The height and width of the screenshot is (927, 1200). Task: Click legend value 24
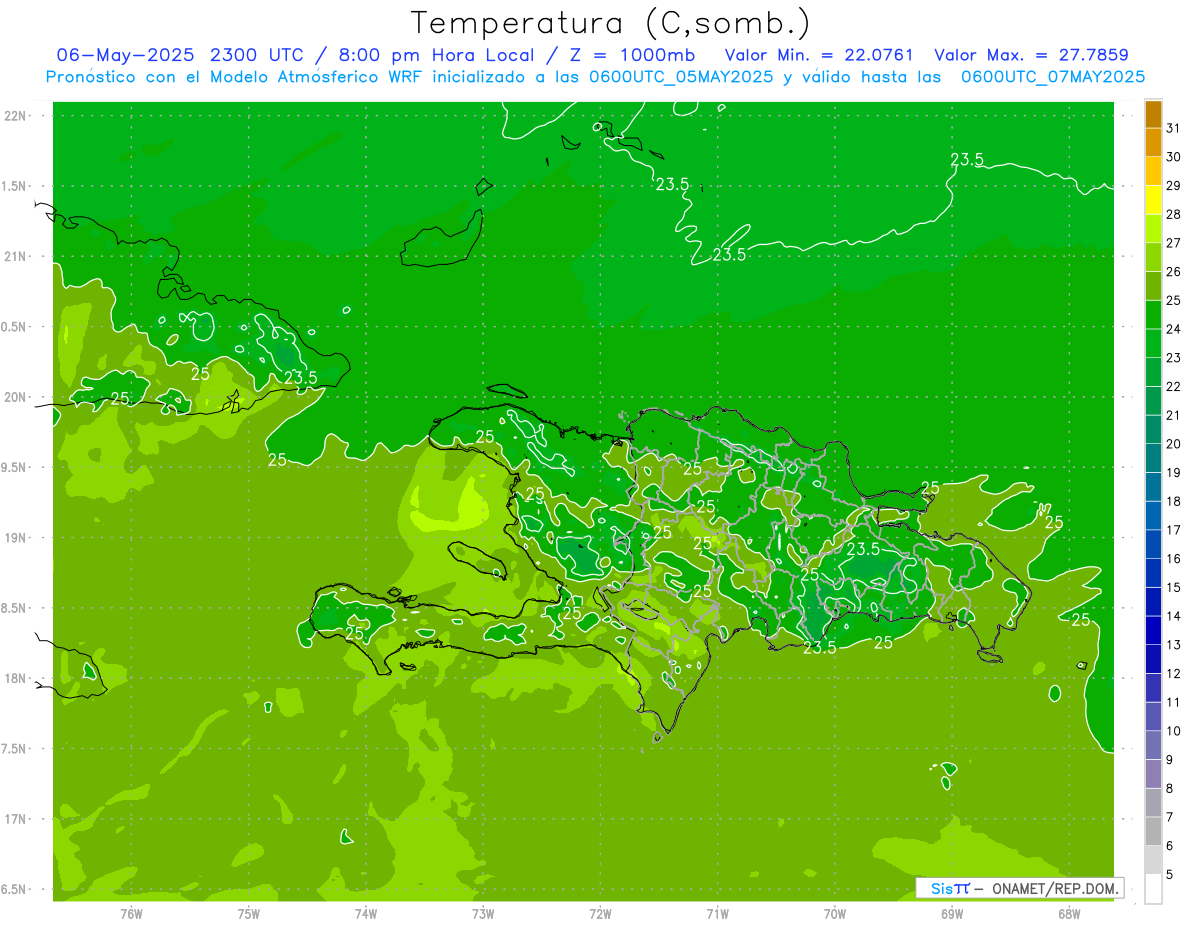coord(1174,329)
